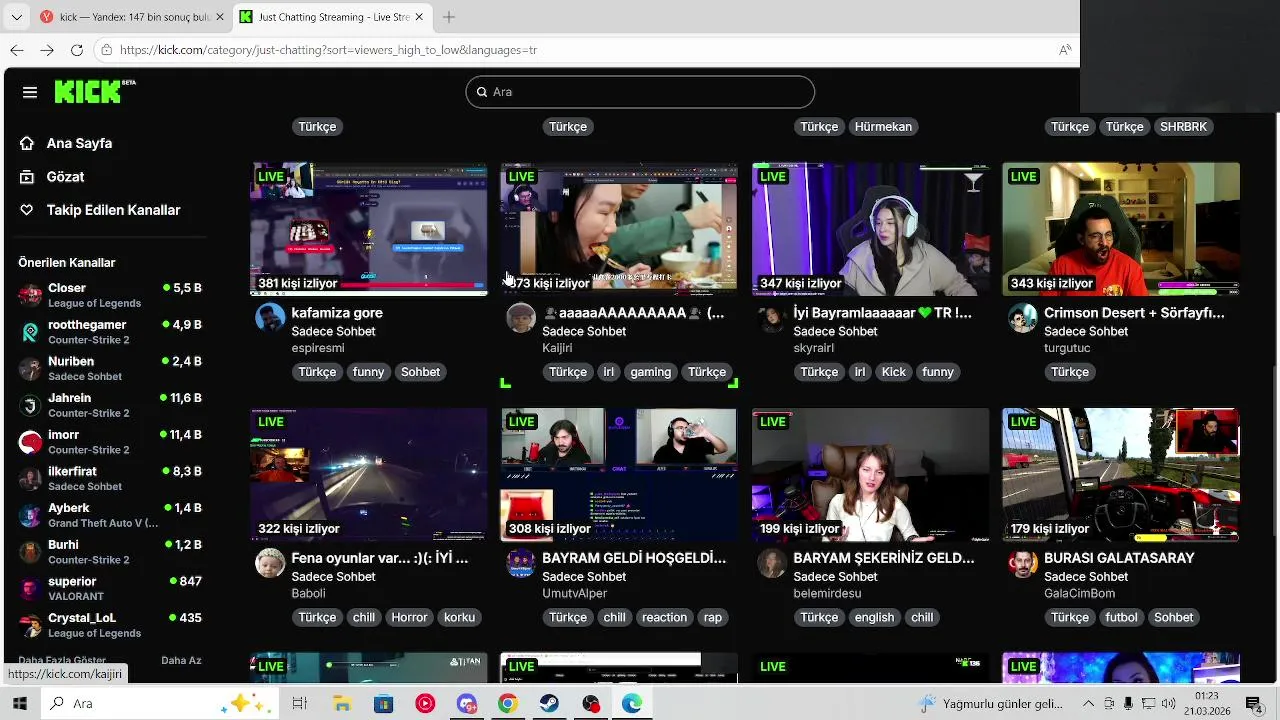This screenshot has height=720, width=1280.
Task: Click Kaijiri's streamer avatar
Action: pos(521,318)
